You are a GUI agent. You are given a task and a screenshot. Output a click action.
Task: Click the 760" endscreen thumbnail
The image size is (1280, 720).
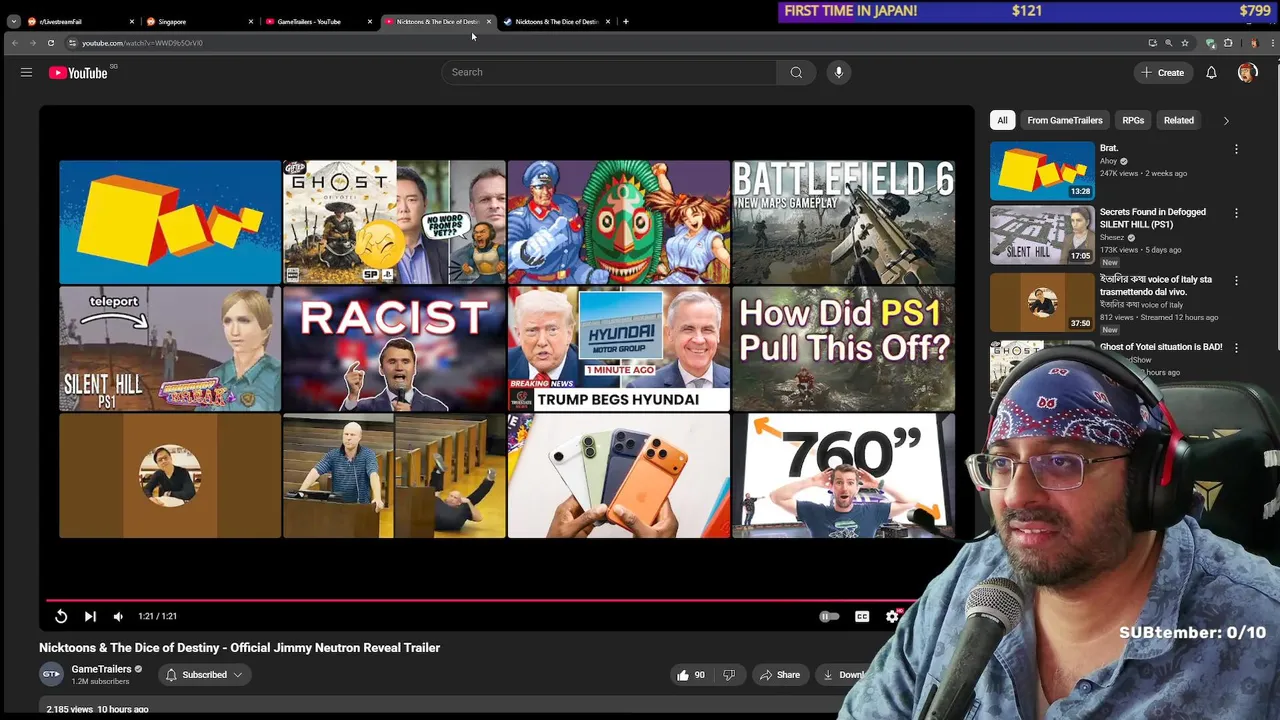(x=843, y=476)
